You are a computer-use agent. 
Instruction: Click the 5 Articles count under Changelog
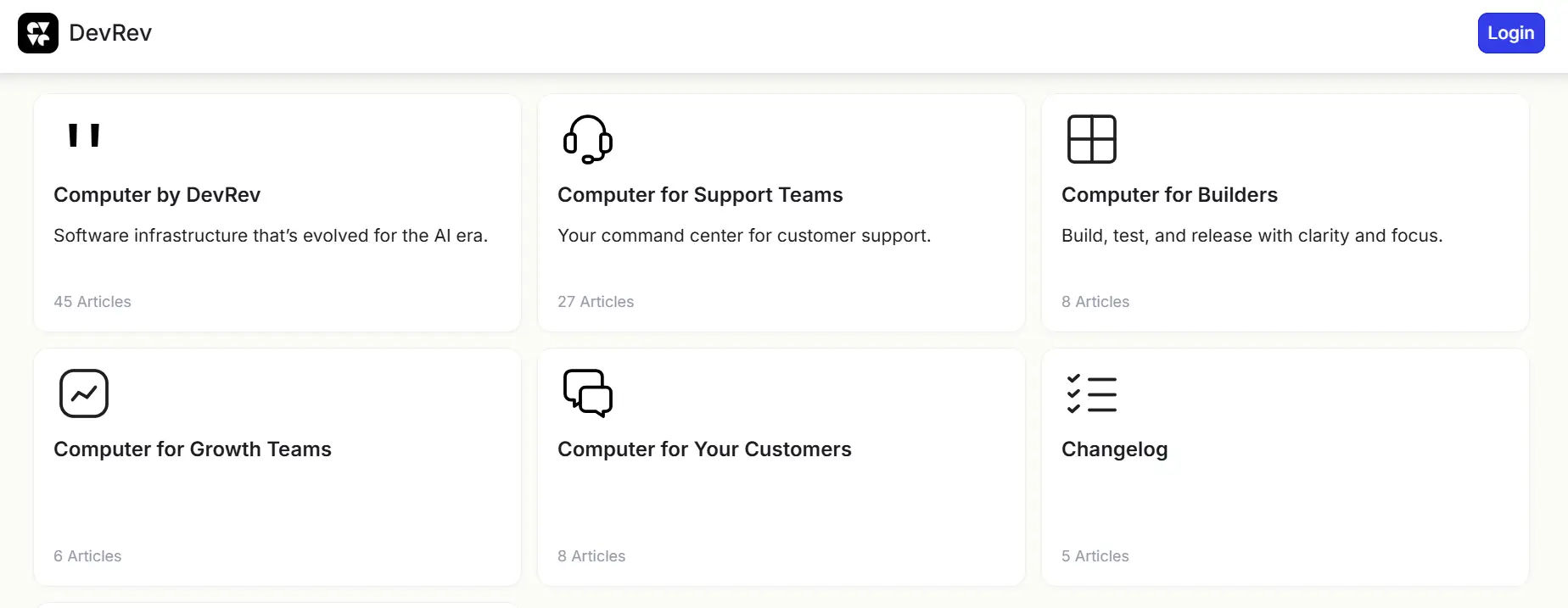[x=1095, y=556]
